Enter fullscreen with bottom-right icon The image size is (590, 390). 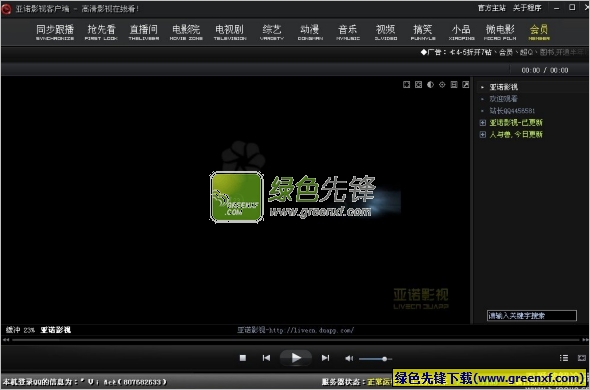click(x=582, y=358)
